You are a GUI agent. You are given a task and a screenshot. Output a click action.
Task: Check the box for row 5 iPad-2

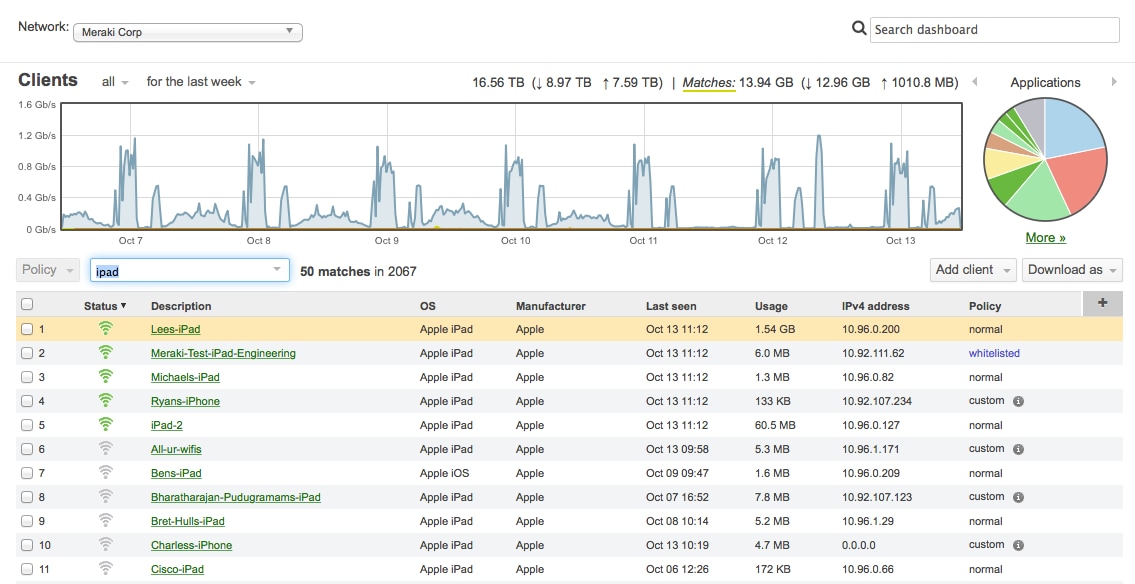[28, 425]
